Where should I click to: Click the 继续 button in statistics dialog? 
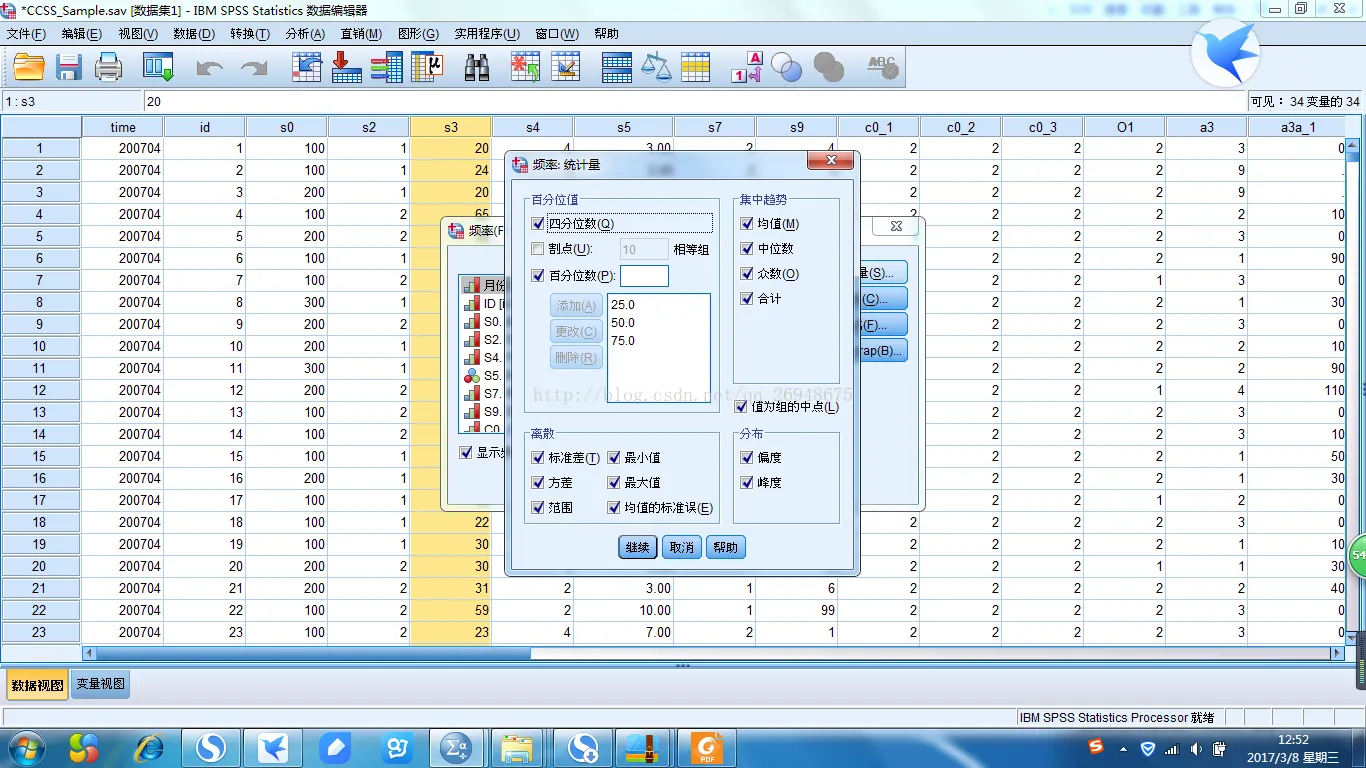pyautogui.click(x=638, y=547)
